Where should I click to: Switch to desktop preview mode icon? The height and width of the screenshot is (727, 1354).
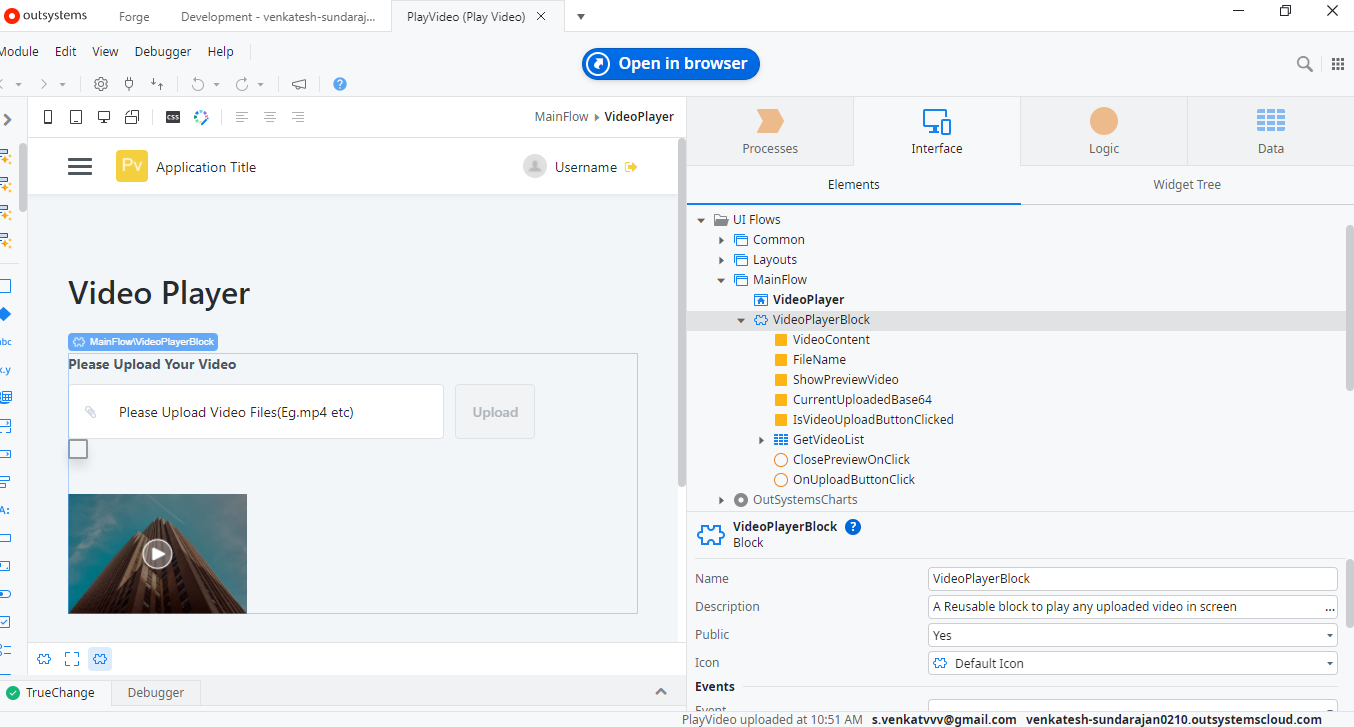[x=104, y=117]
